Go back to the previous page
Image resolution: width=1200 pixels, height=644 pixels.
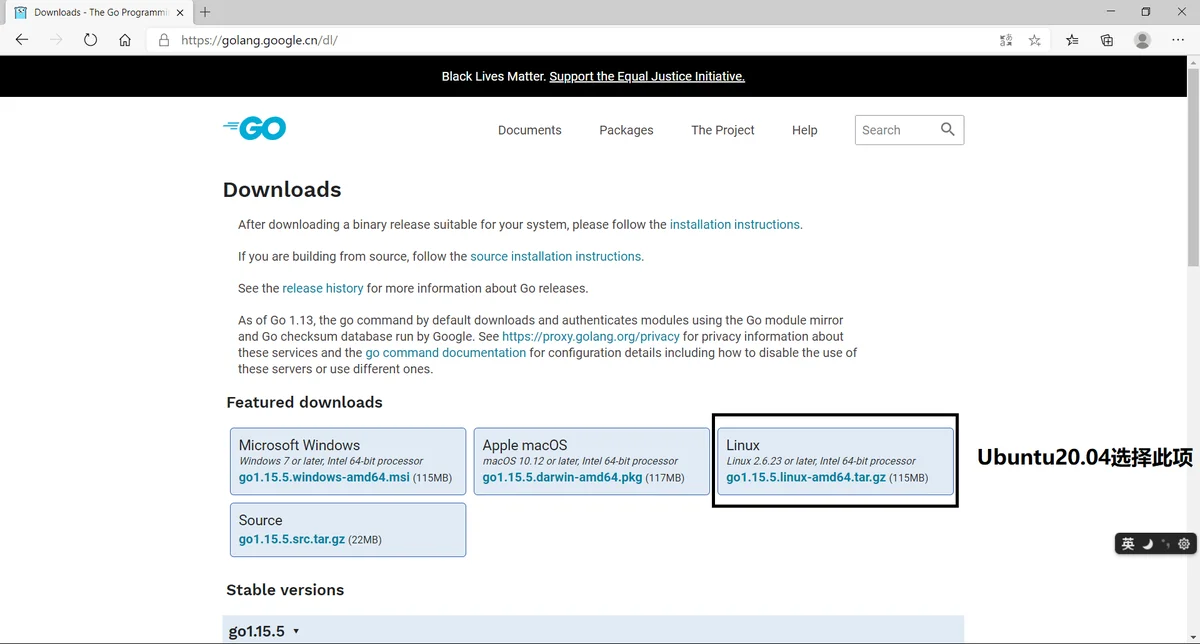point(22,40)
